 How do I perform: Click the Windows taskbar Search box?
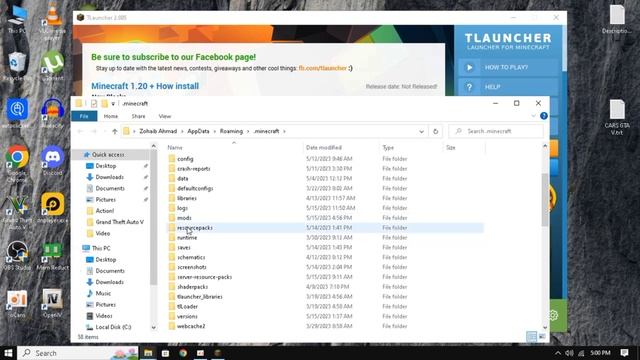[79, 353]
